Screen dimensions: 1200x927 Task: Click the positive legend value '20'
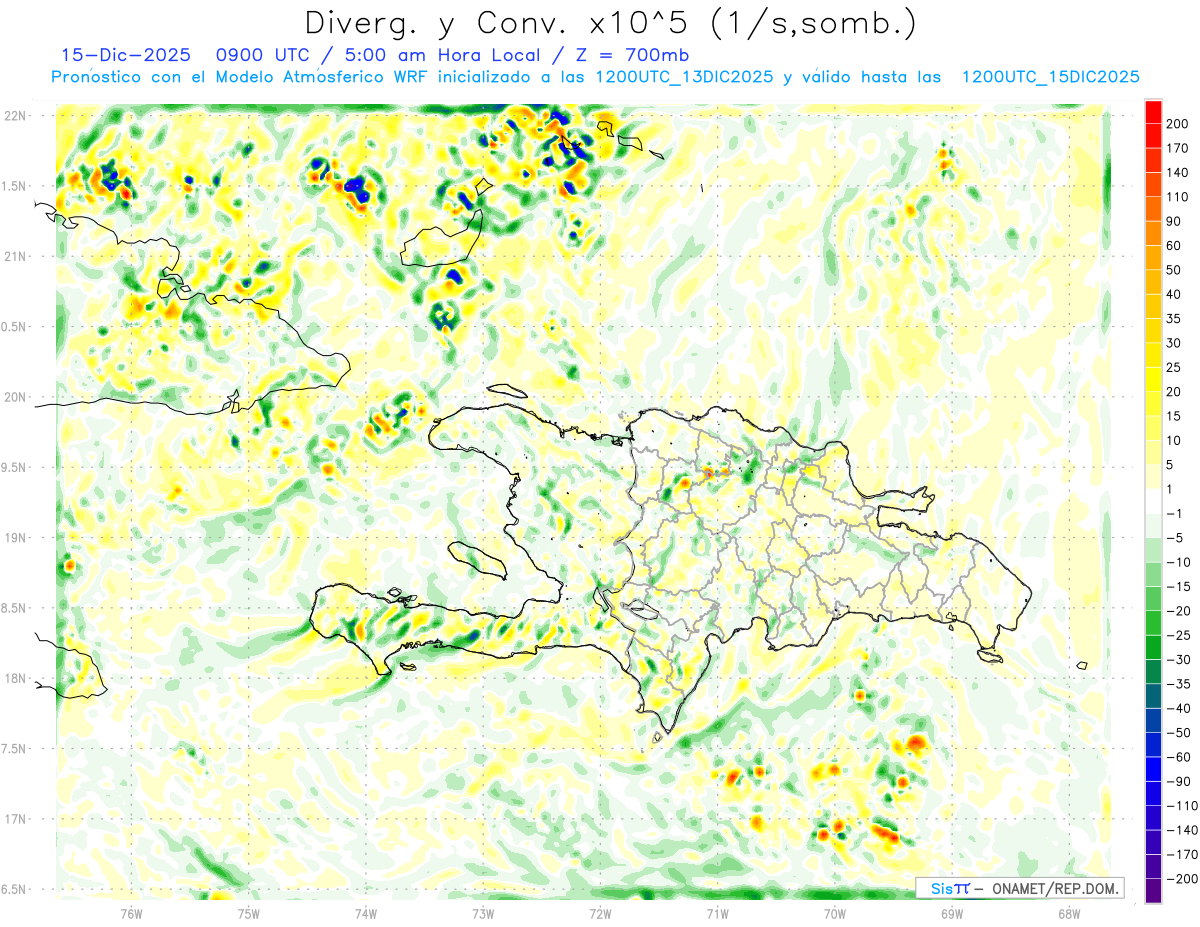pyautogui.click(x=1175, y=391)
